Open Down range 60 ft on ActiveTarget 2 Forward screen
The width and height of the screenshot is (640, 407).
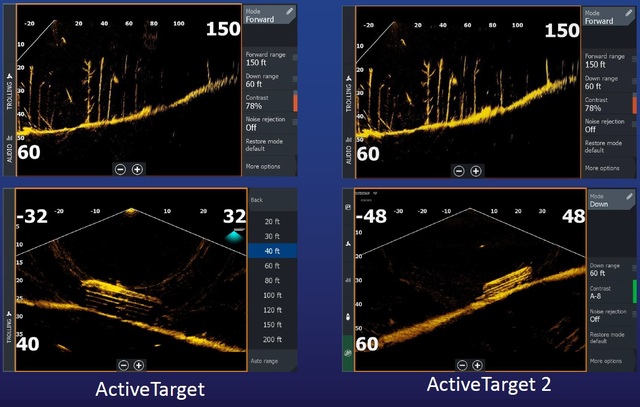coord(609,82)
